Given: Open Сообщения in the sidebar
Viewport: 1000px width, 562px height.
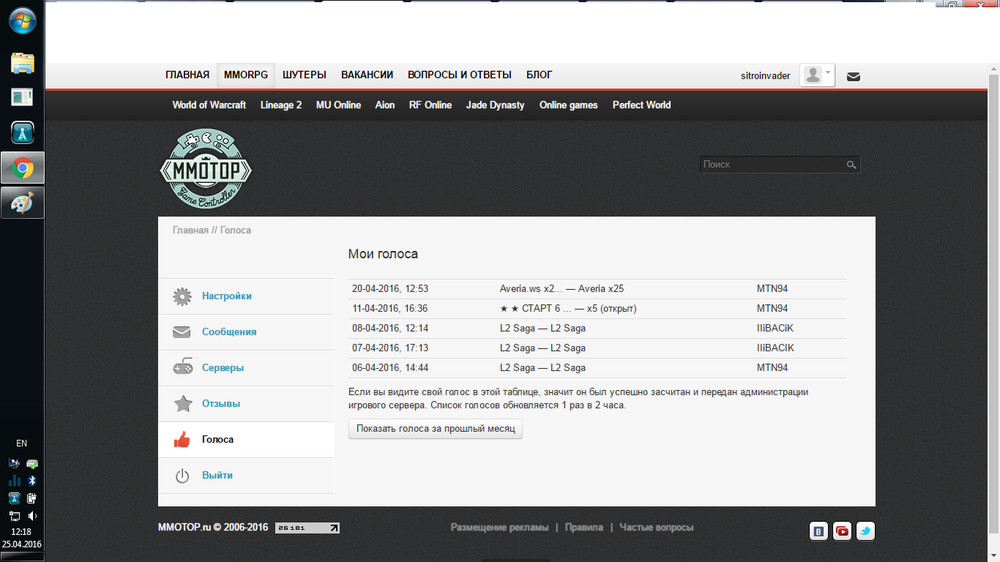Looking at the screenshot, I should (x=229, y=332).
